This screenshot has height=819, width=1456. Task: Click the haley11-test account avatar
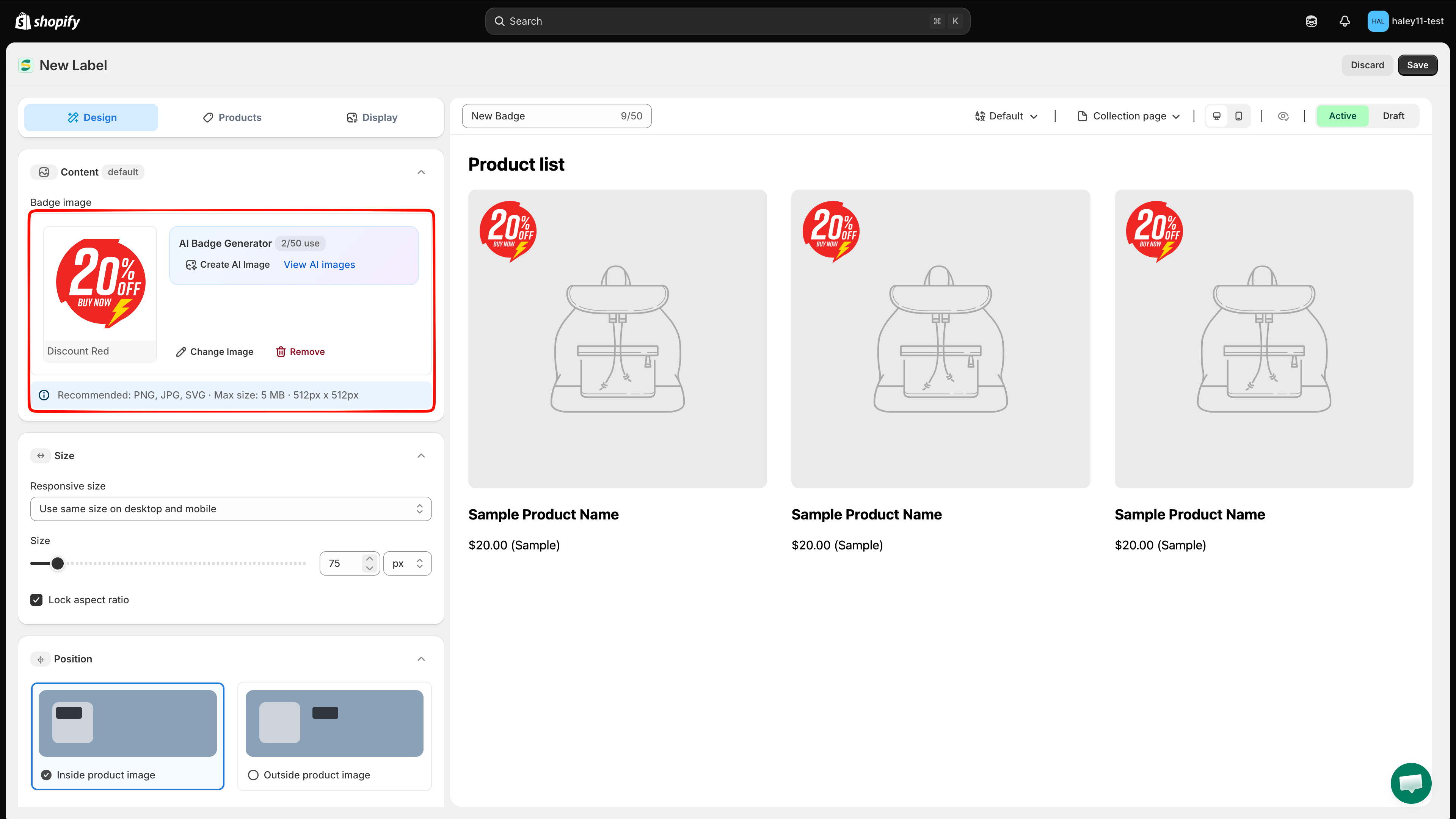coord(1378,21)
